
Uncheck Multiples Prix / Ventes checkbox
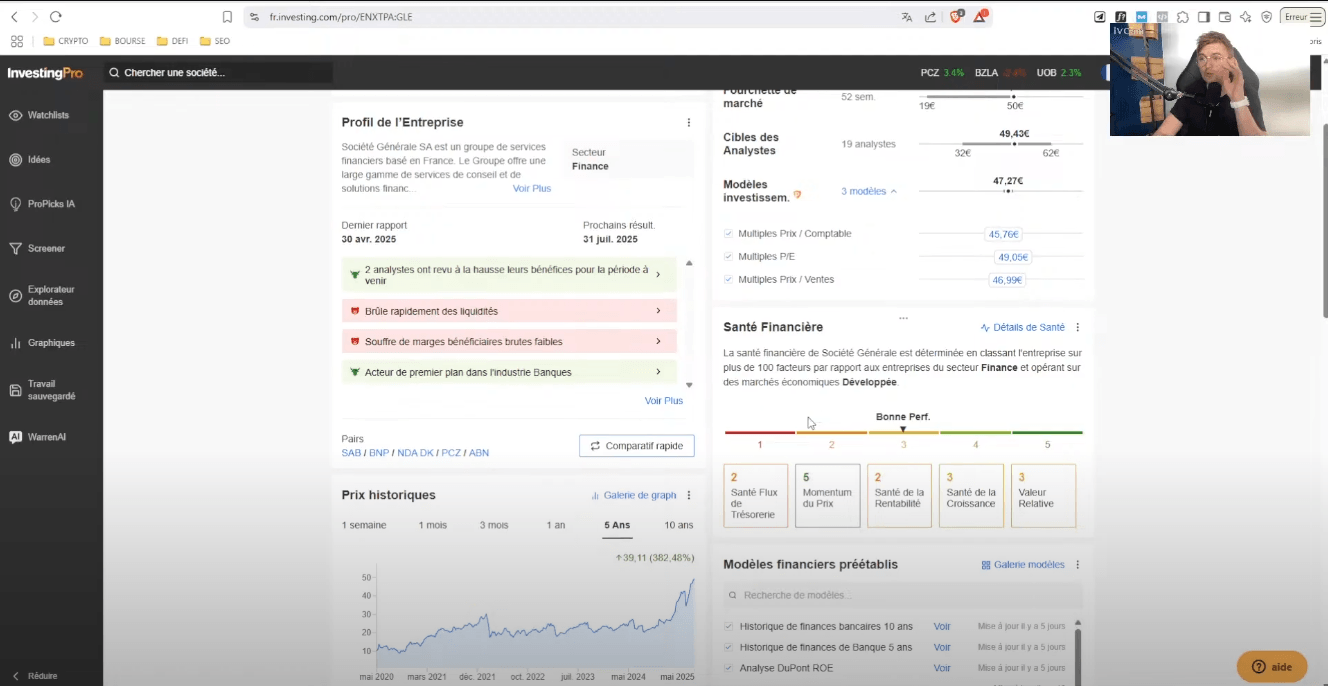coord(728,280)
